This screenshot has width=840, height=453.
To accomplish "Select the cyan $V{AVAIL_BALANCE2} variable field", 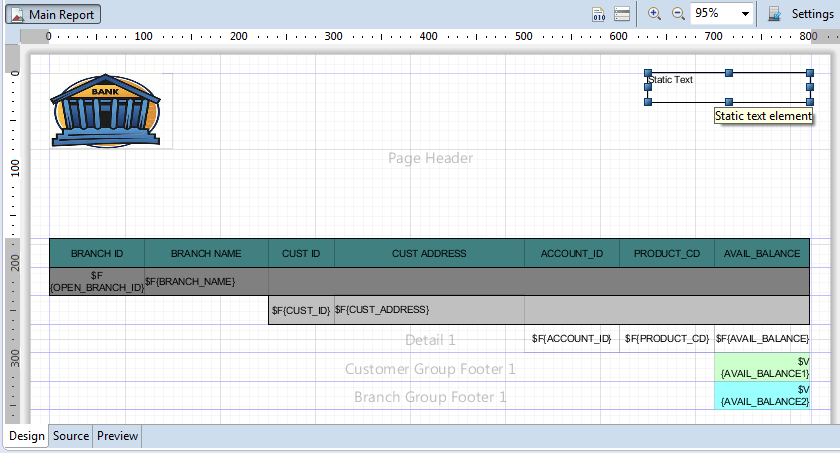I will (x=762, y=396).
